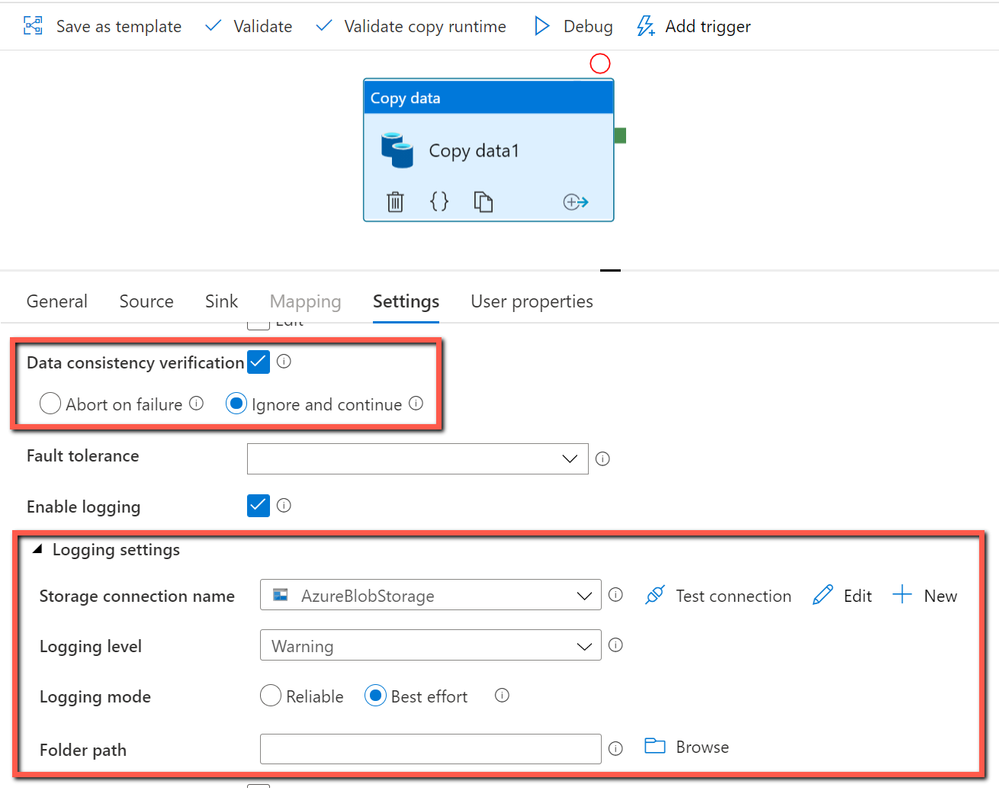Click the info icon next to Ignore and continue
The height and width of the screenshot is (801, 999).
416,403
